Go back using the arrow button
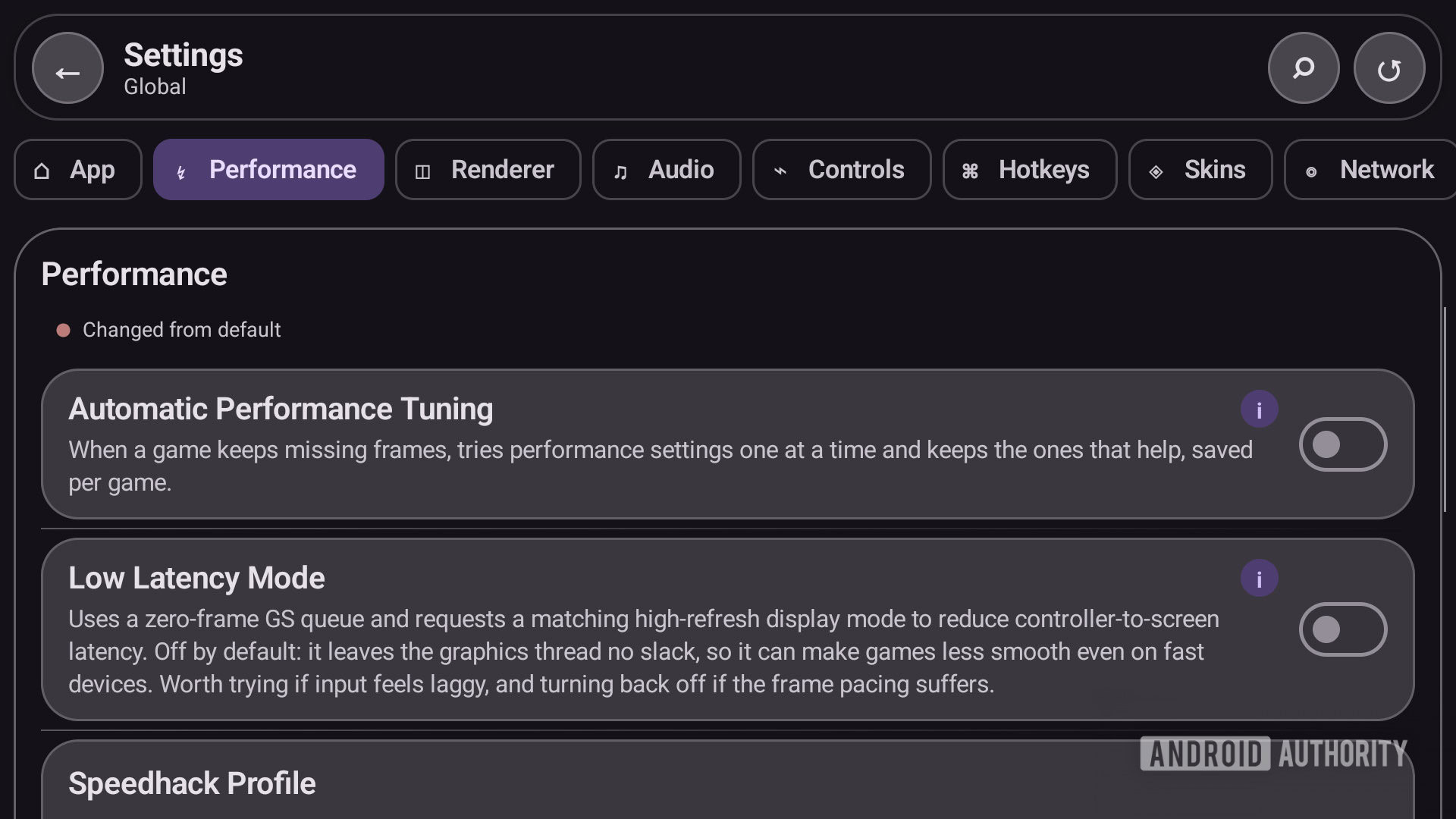Screen dimensions: 1456x819 click(67, 68)
